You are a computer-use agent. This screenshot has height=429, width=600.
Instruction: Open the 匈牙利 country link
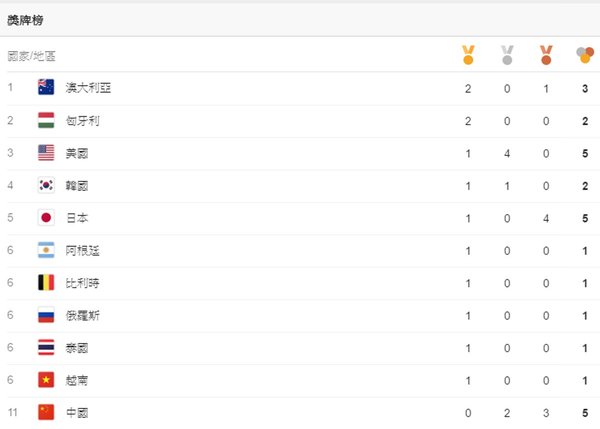pos(83,121)
